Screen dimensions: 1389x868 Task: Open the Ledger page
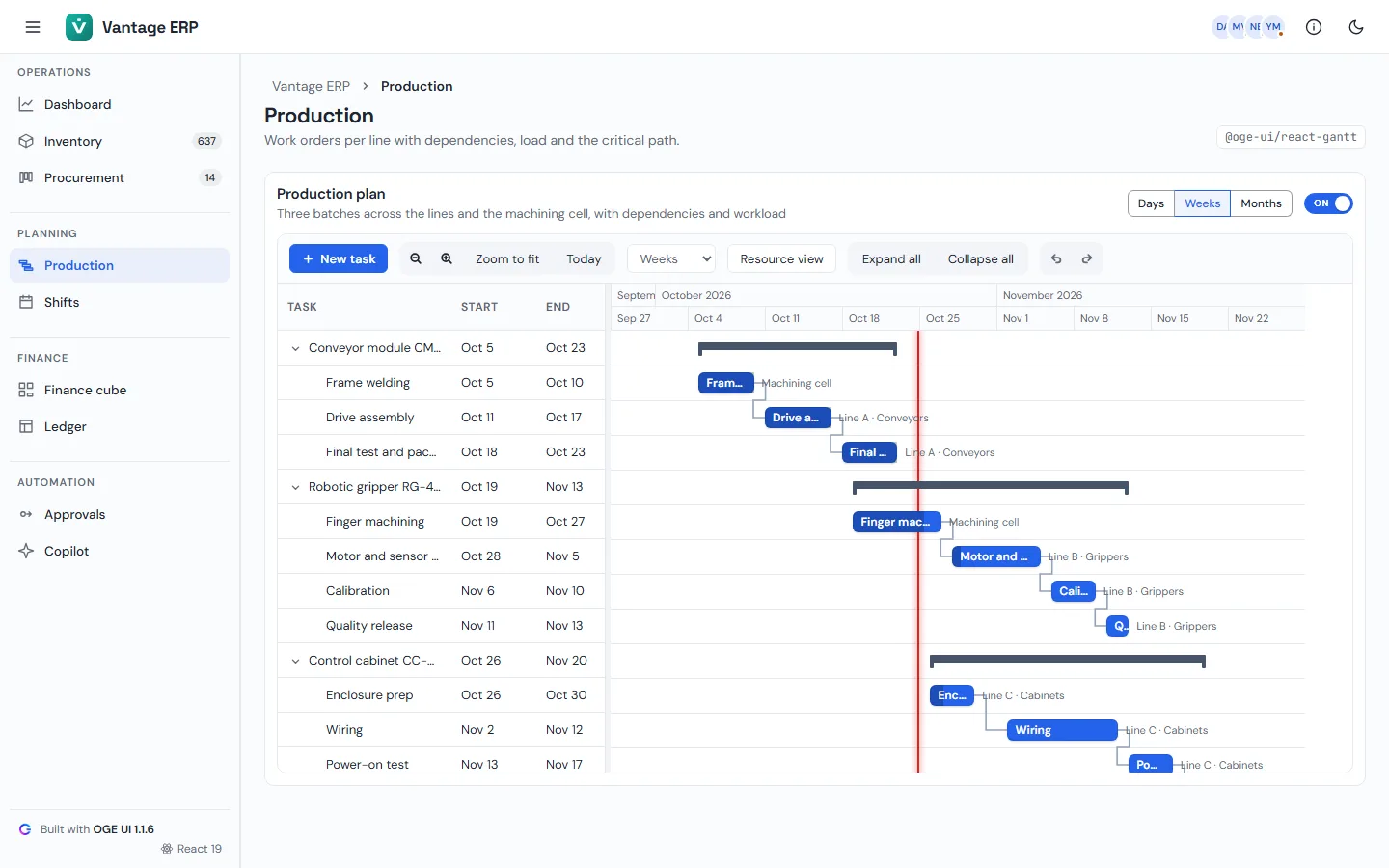[x=120, y=426]
